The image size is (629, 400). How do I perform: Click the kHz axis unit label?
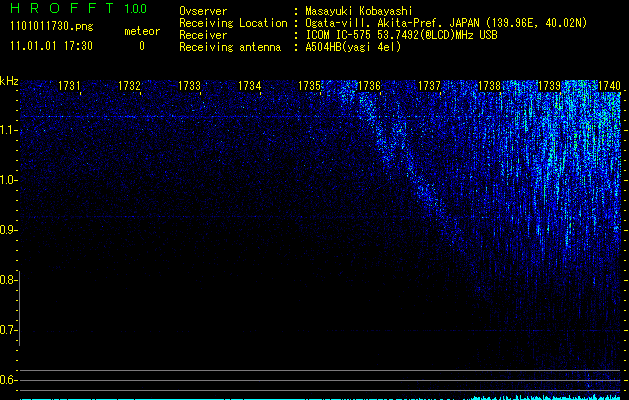coord(9,81)
